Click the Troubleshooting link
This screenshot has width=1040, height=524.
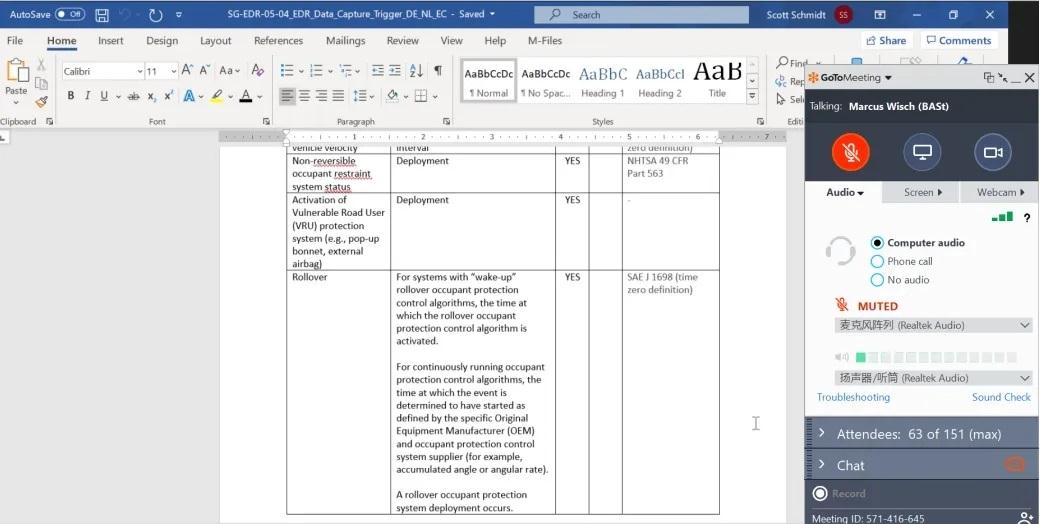click(853, 397)
